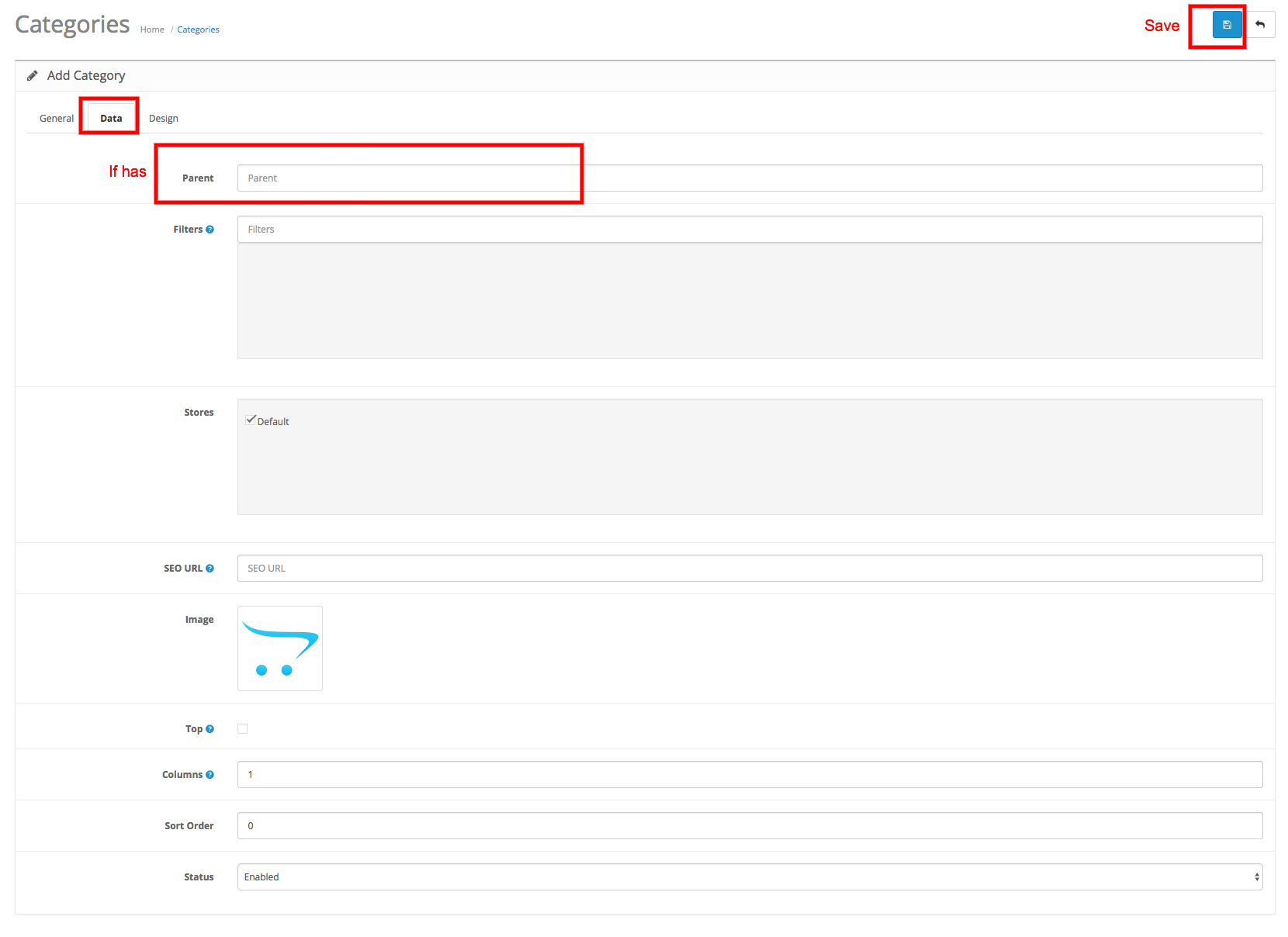Viewport: 1288px width, 937px height.
Task: Click the back arrow cancel icon
Action: (1260, 25)
